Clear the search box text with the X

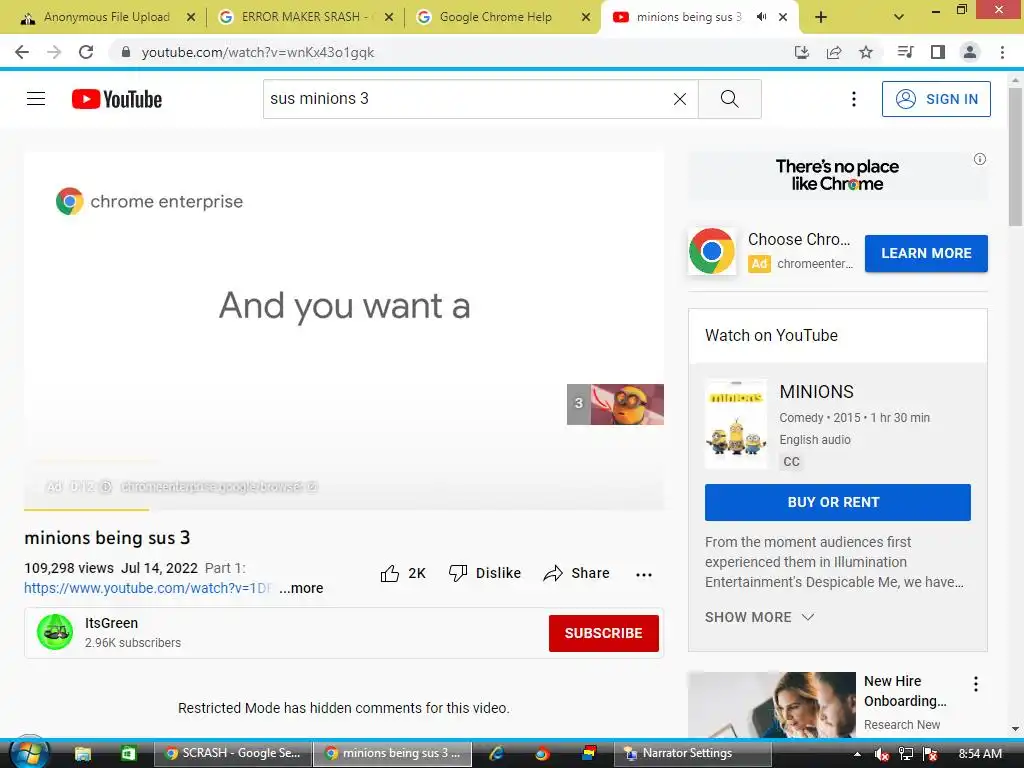(680, 99)
